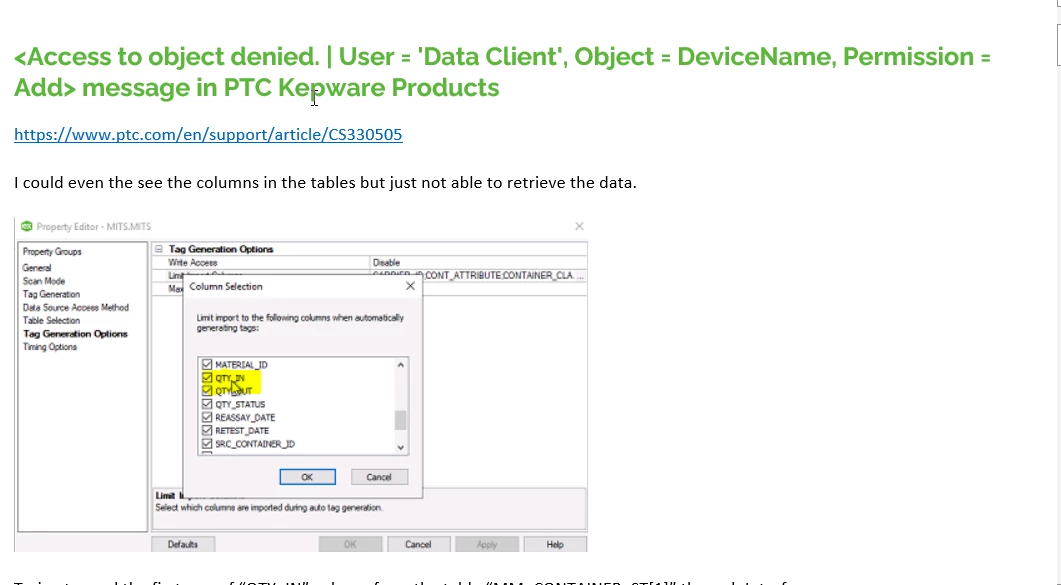Toggle the QTY_IN column checkbox
The image size is (1061, 585).
coord(207,378)
